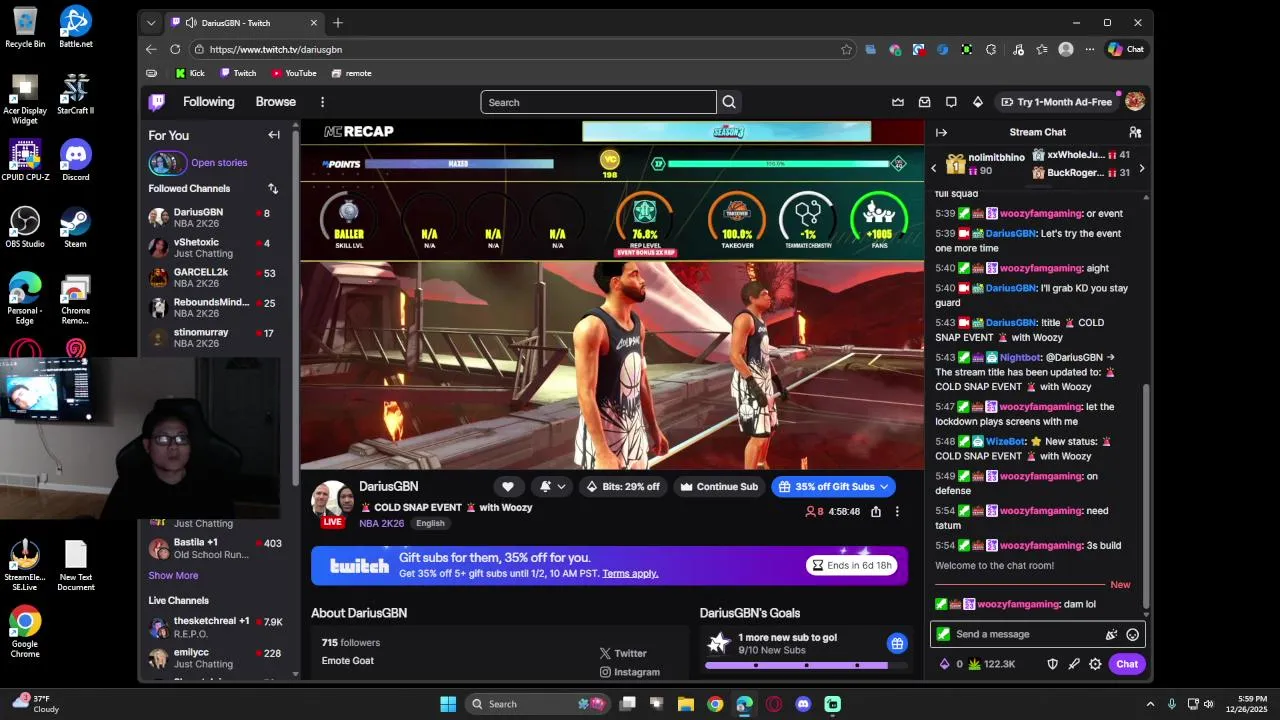The image size is (1280, 720).
Task: Focus the Twitch Search input
Action: click(x=598, y=102)
